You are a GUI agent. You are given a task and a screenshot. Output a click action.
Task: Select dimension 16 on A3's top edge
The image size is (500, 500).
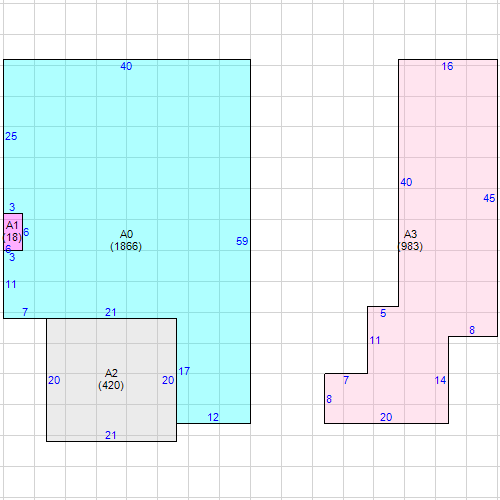447,66
